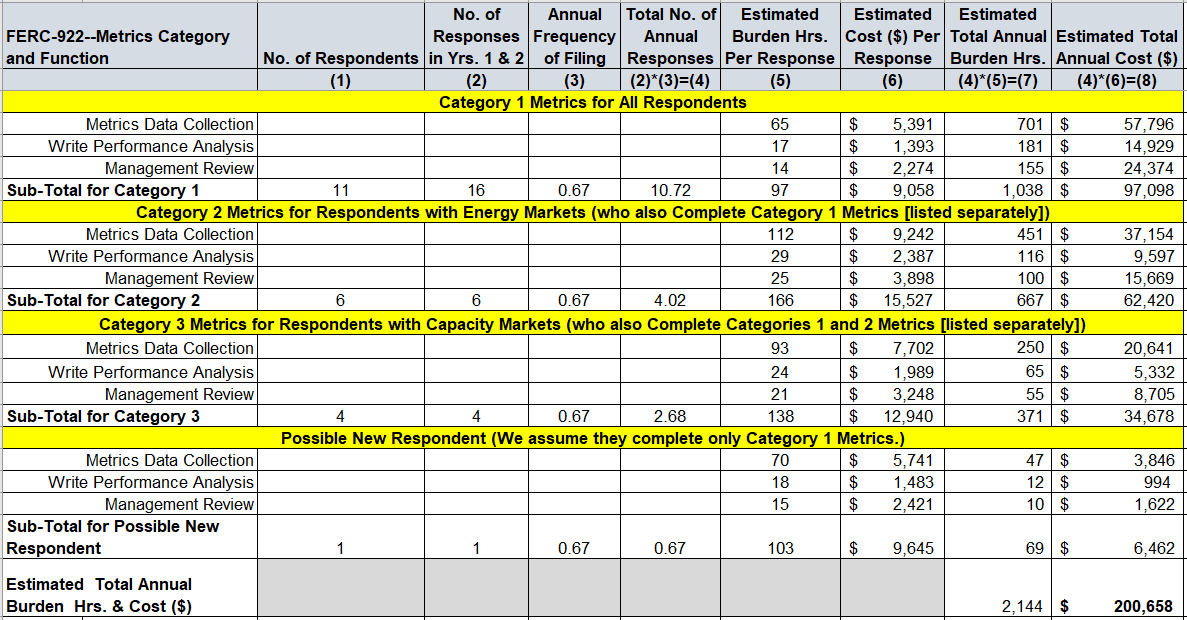Select the 'Annual Frequency of Filing' header cell
The width and height of the screenshot is (1187, 620).
pyautogui.click(x=574, y=36)
